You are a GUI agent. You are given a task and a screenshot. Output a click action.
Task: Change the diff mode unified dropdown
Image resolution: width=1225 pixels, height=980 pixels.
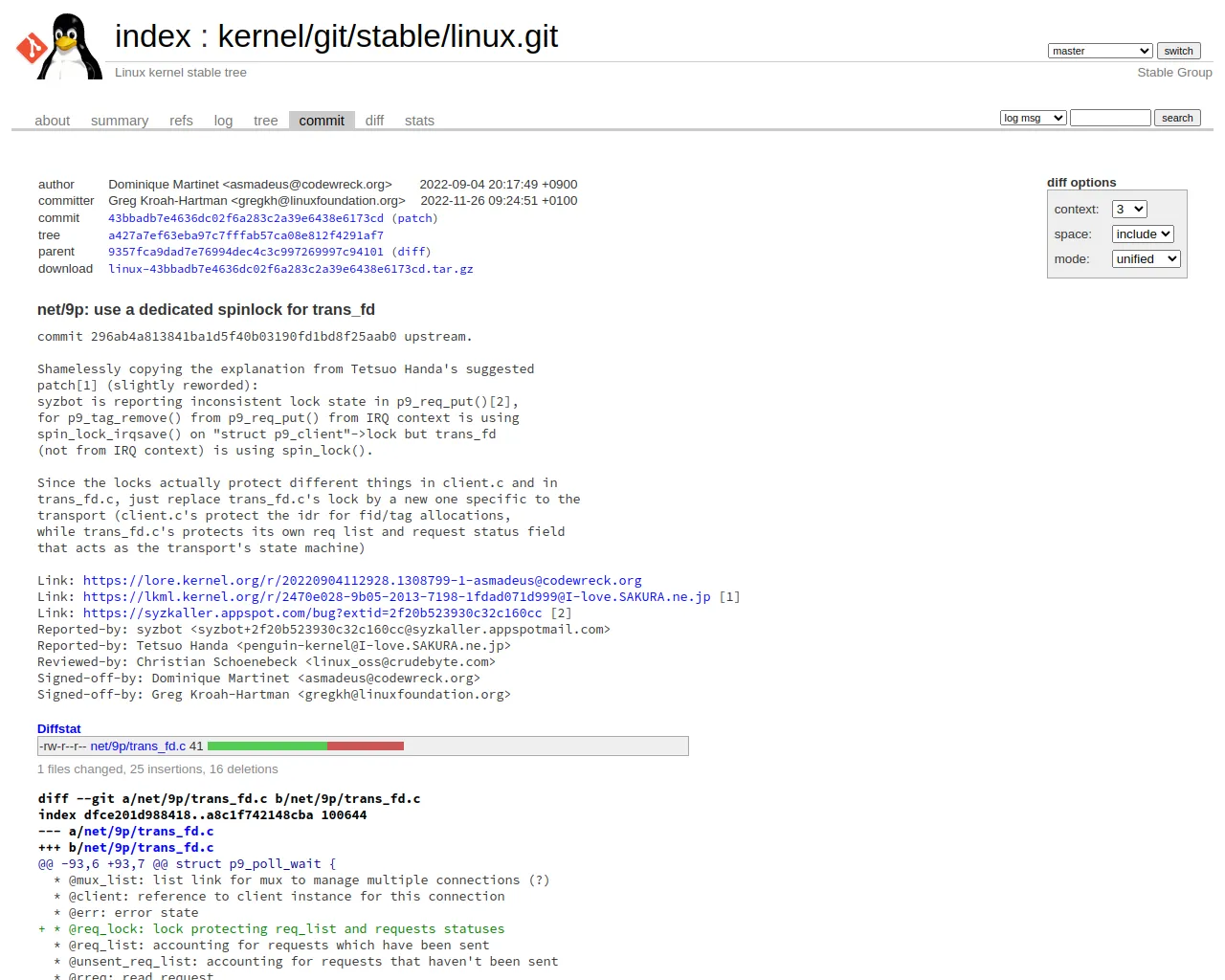pos(1147,258)
